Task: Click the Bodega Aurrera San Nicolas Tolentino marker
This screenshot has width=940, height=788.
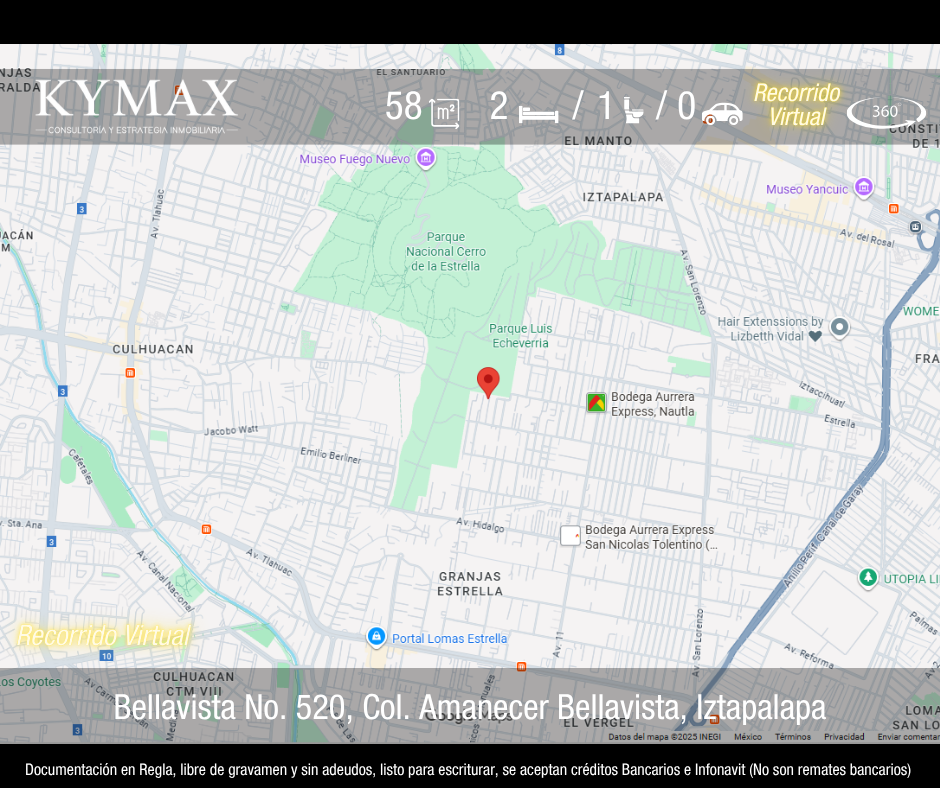Action: click(x=570, y=536)
